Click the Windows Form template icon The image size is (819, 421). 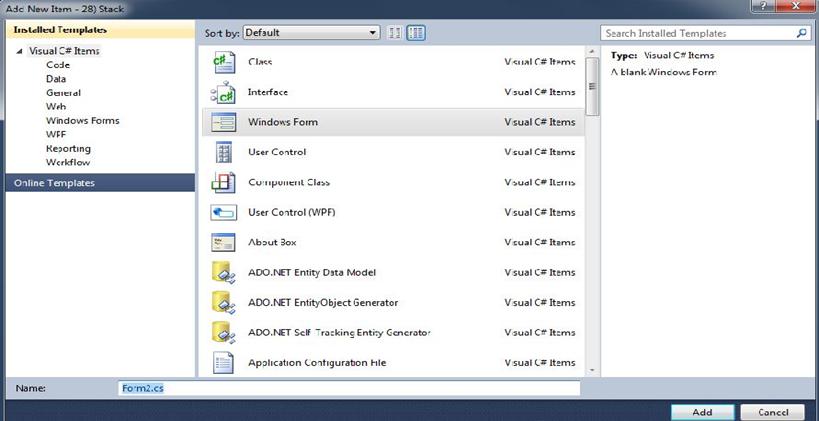coord(222,122)
